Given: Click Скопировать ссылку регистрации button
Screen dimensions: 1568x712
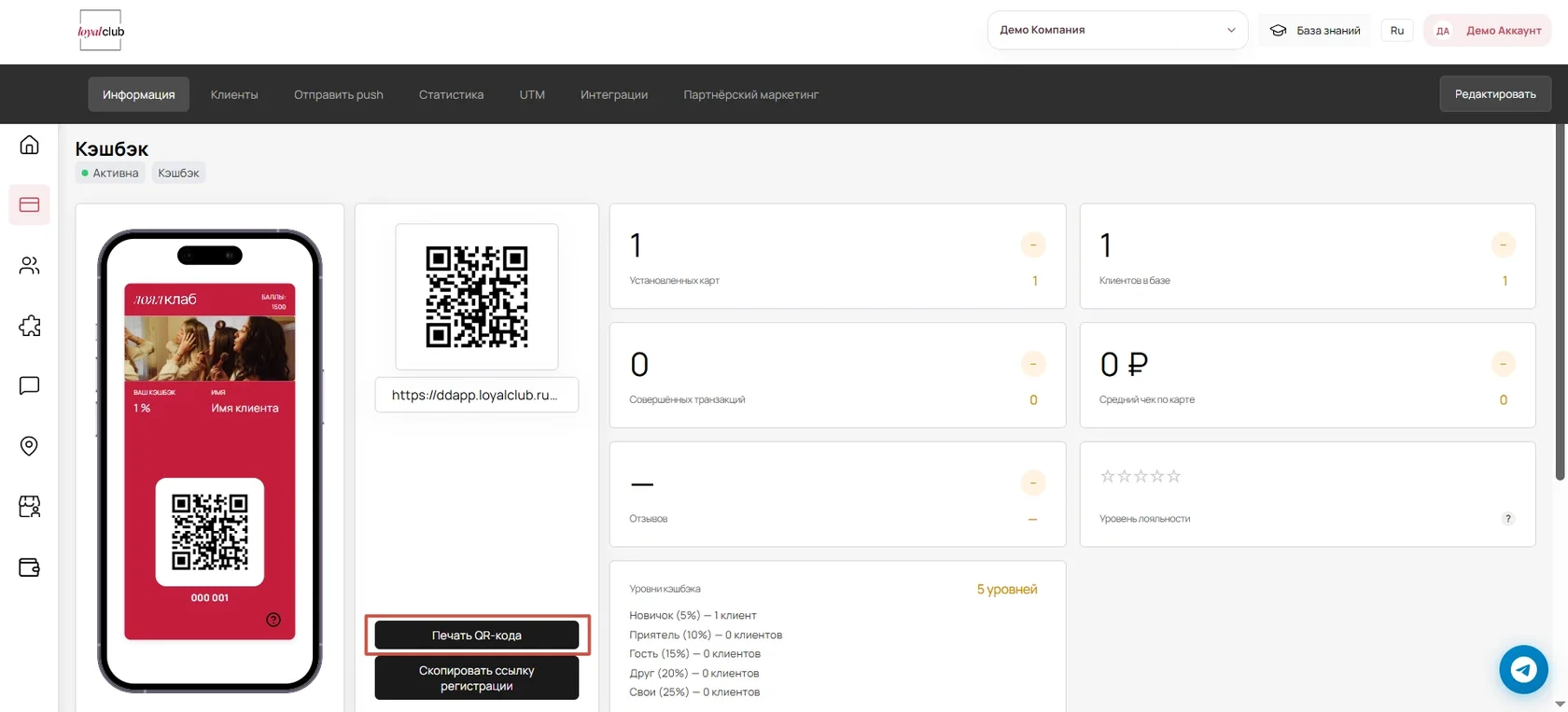Looking at the screenshot, I should [x=477, y=678].
